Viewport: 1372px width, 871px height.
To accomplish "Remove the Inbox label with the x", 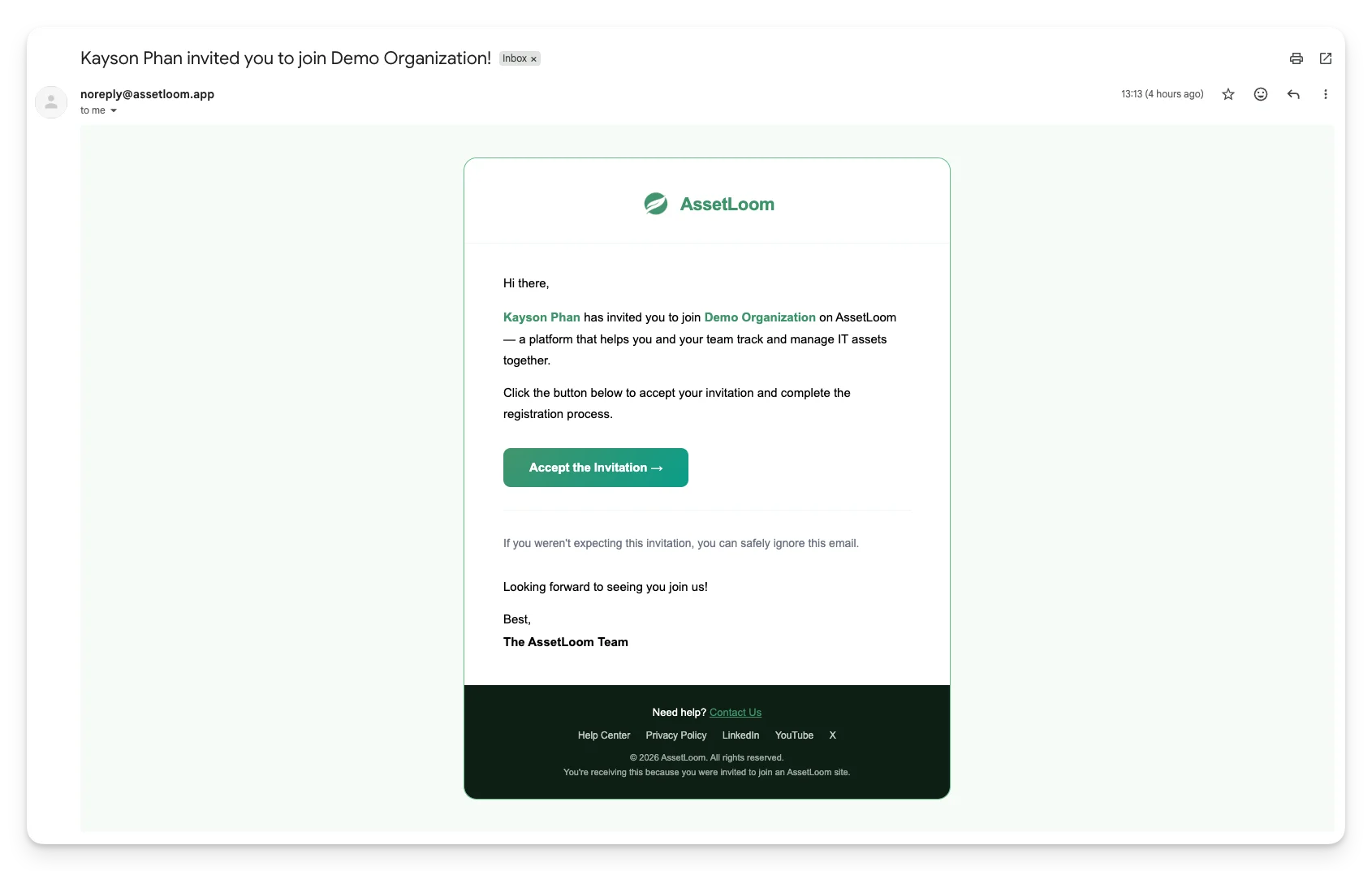I will 533,59.
